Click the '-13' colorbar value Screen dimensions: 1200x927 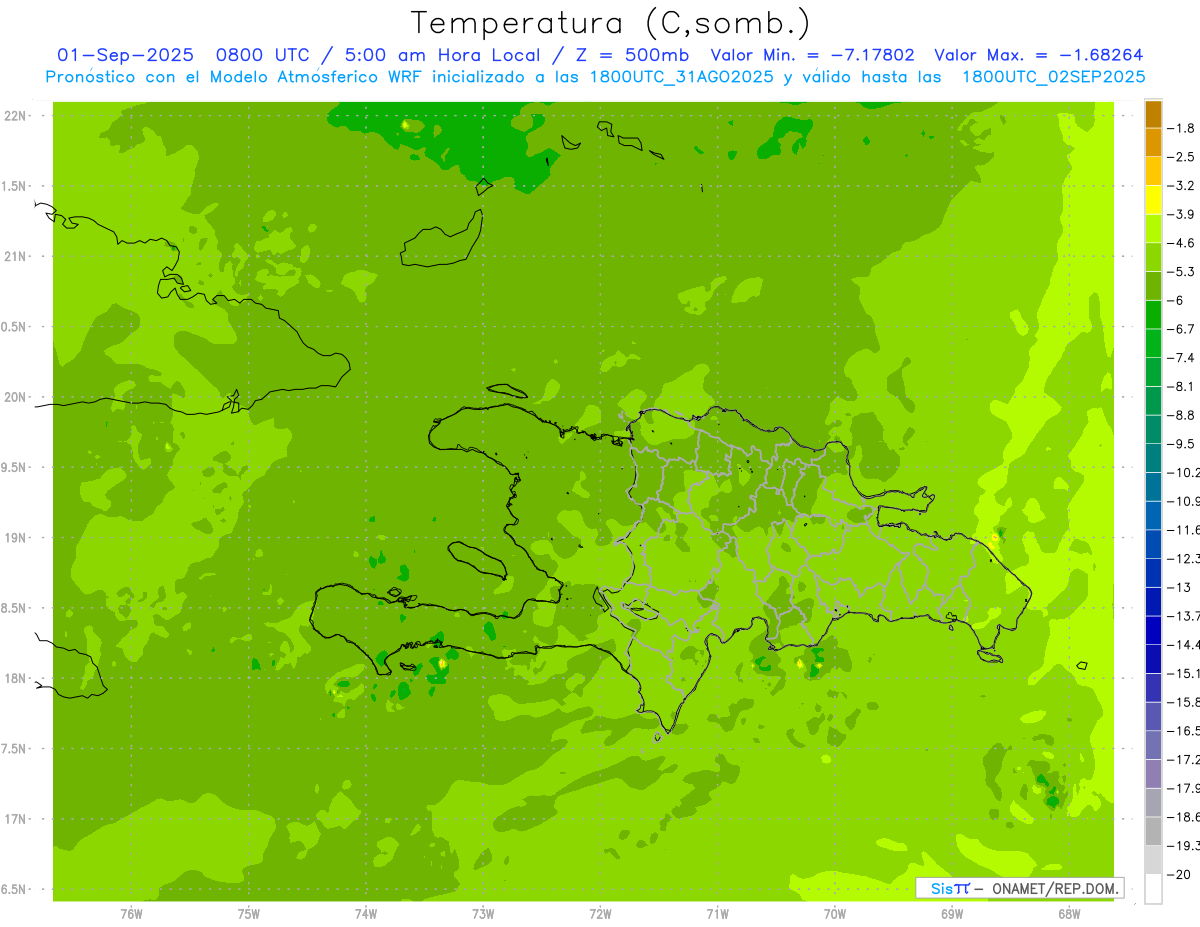[x=1180, y=587]
